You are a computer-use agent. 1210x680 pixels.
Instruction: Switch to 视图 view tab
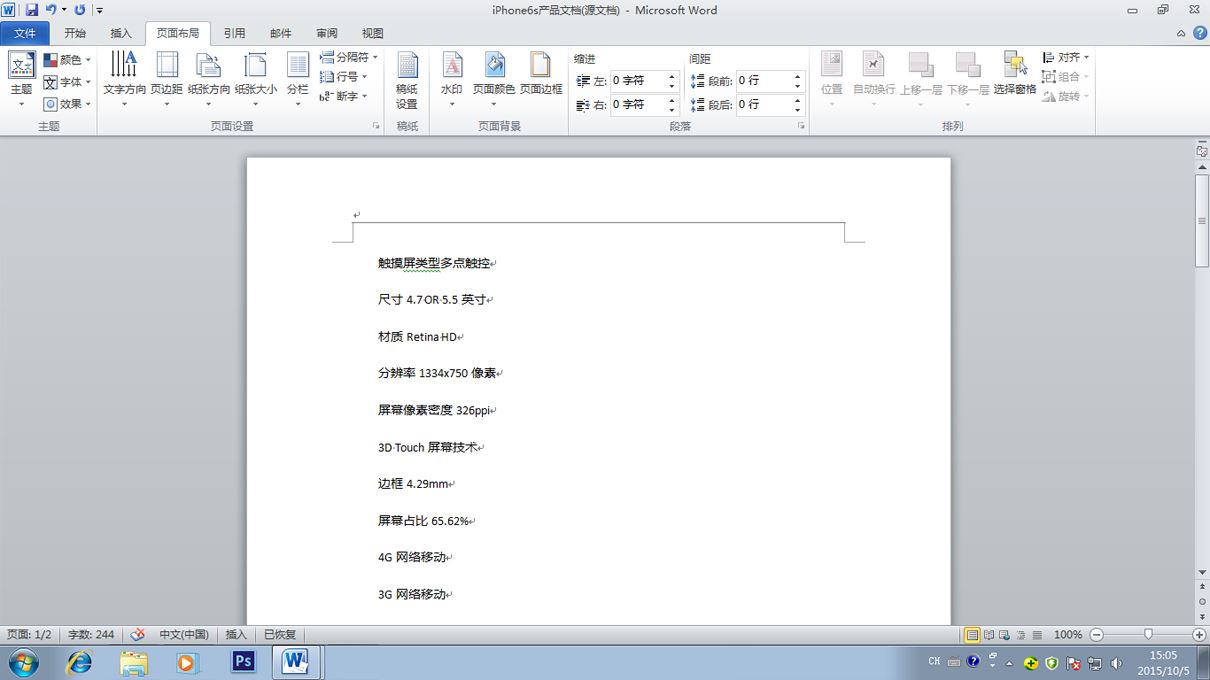pyautogui.click(x=372, y=33)
